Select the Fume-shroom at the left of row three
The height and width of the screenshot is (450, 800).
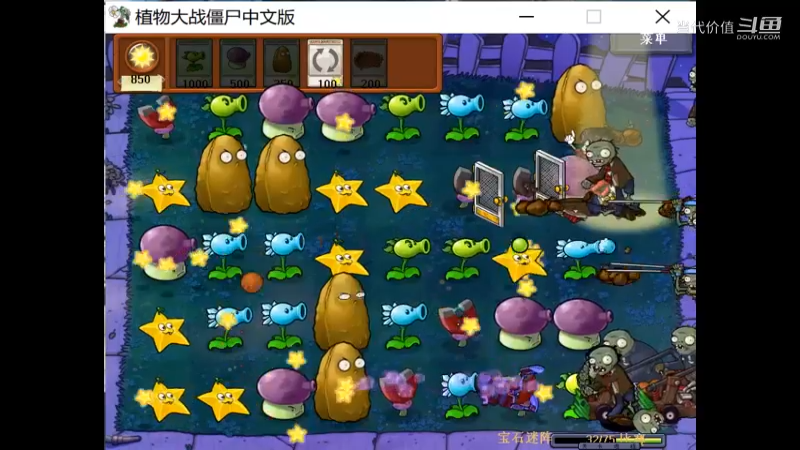point(165,253)
